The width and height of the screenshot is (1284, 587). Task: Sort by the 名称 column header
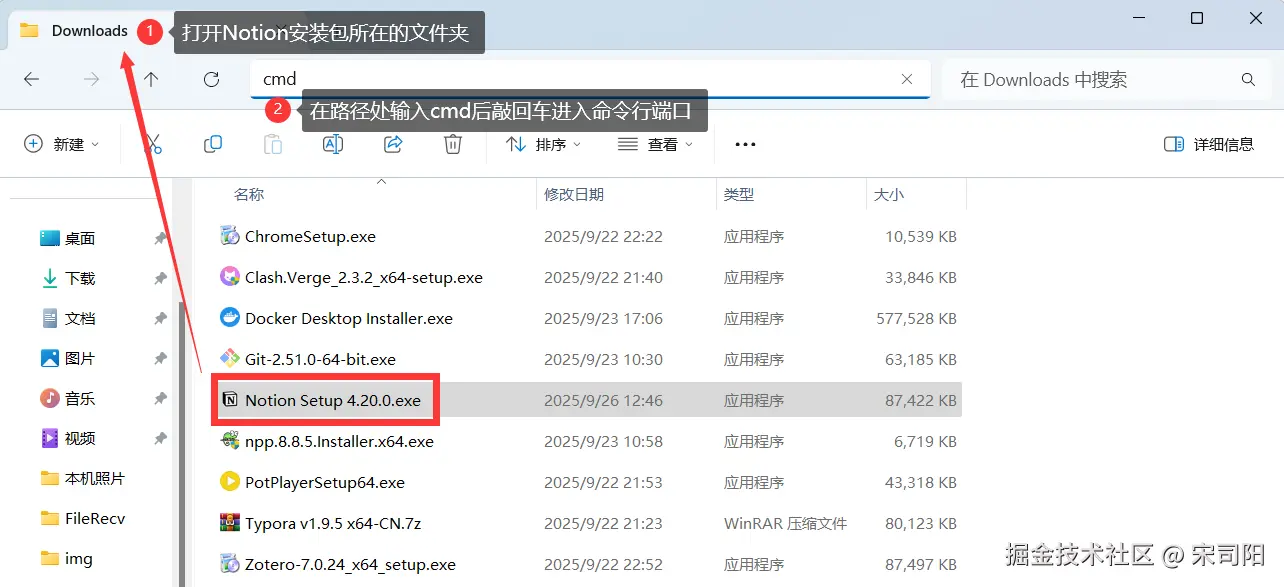click(249, 194)
